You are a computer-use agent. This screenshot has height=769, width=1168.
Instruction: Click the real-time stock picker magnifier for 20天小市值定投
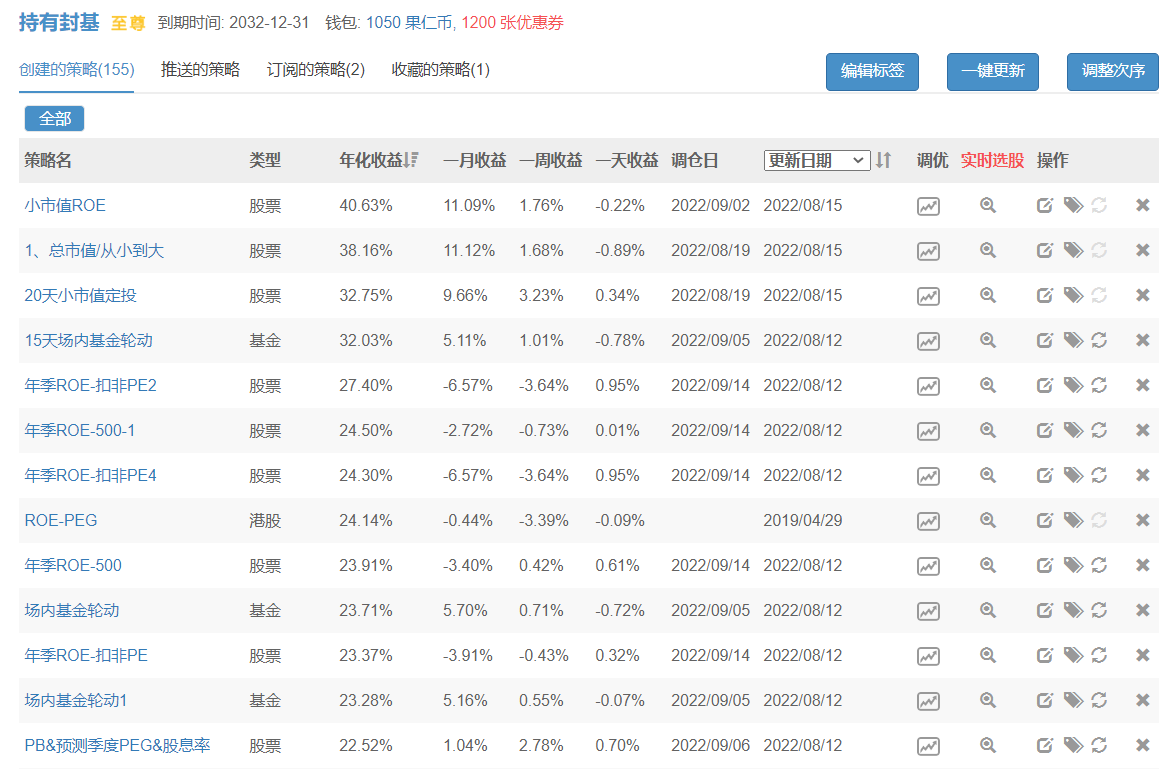988,295
